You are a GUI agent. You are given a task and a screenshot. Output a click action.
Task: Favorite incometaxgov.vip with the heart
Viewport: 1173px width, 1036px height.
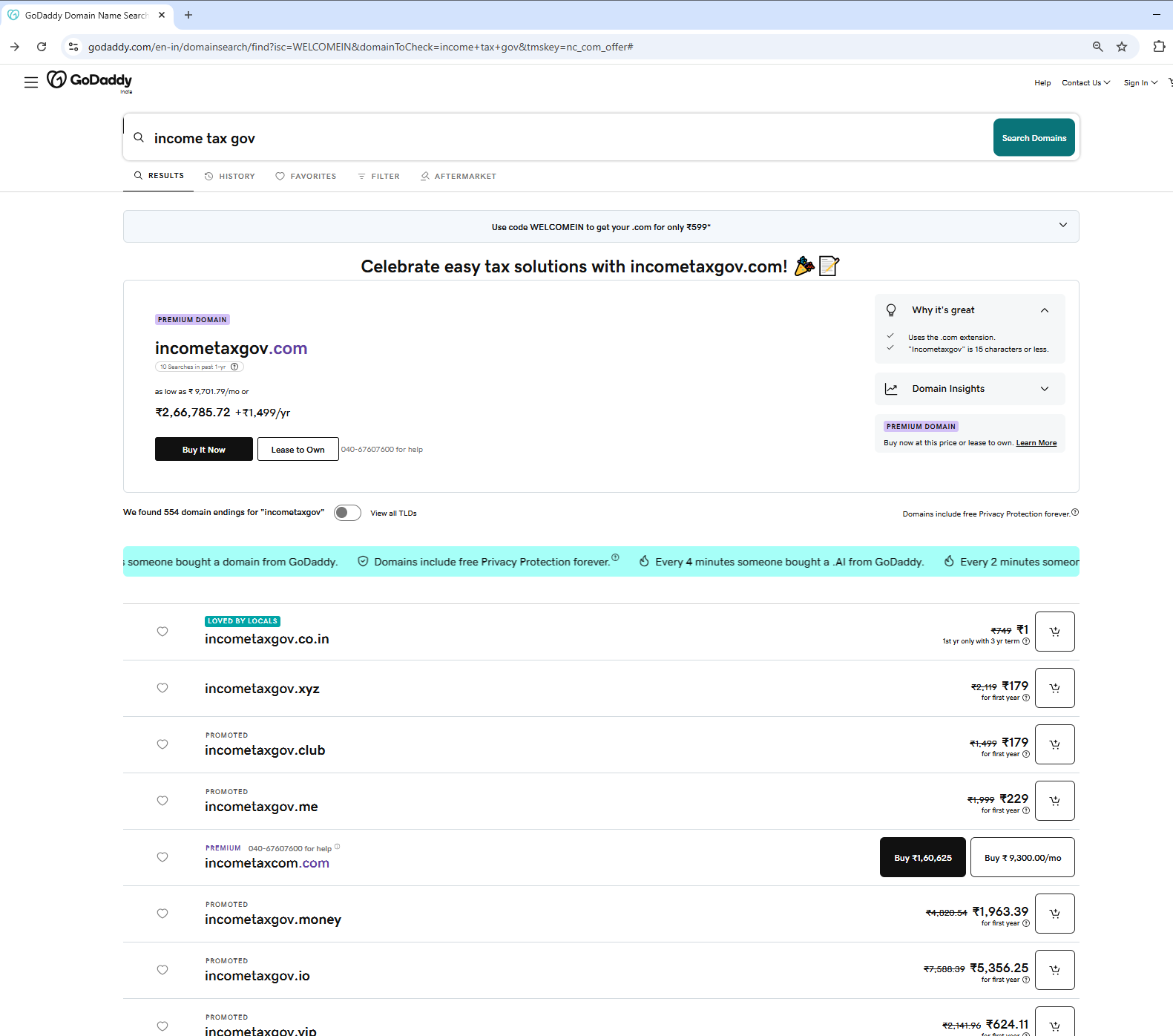162,1026
